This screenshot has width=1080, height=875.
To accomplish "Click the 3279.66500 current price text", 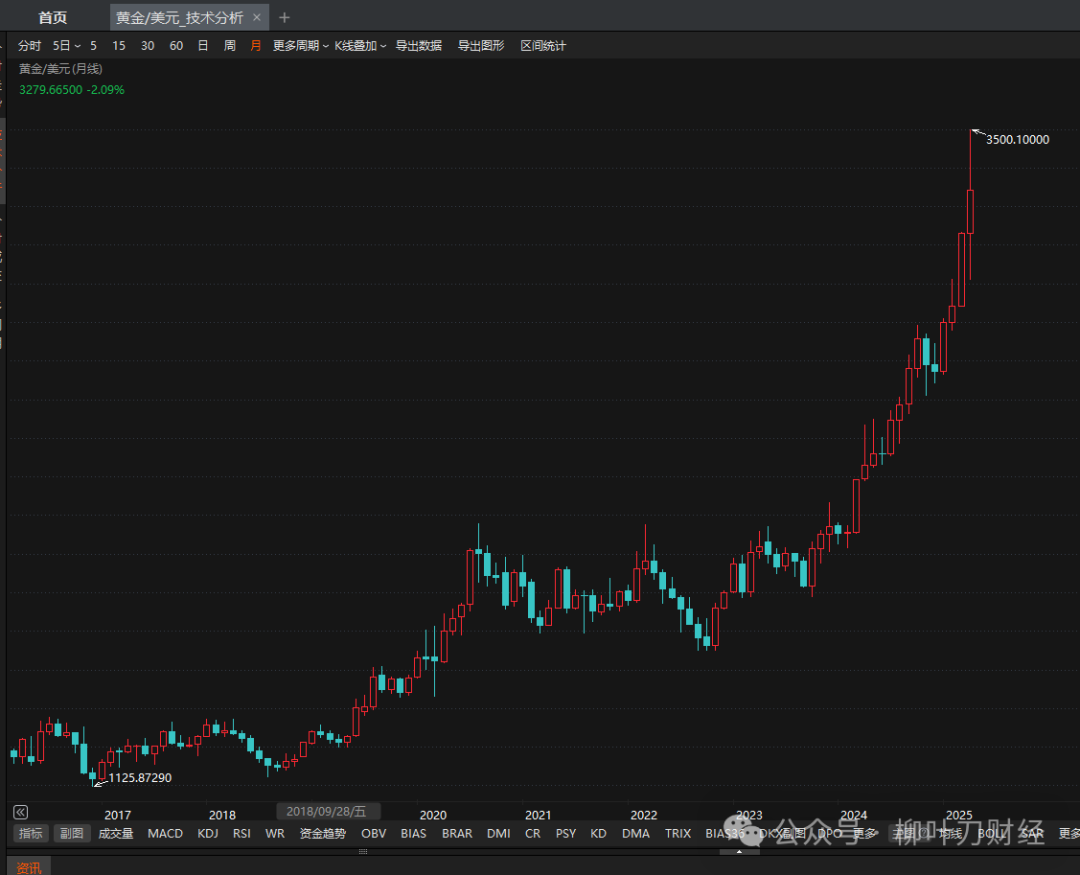I will pyautogui.click(x=51, y=90).
